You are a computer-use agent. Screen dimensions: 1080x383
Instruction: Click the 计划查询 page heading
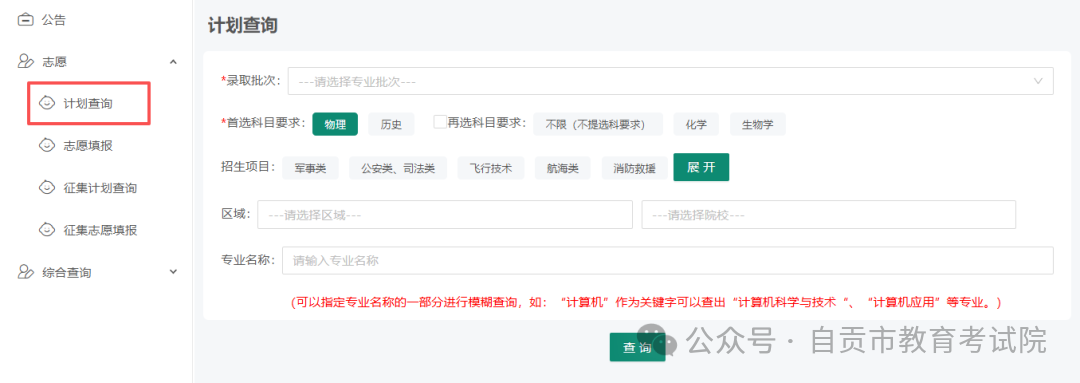(242, 25)
